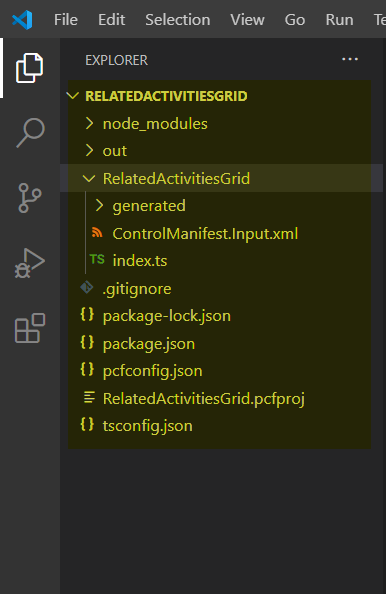Select the node_modules folder name
This screenshot has width=386, height=594.
point(155,124)
